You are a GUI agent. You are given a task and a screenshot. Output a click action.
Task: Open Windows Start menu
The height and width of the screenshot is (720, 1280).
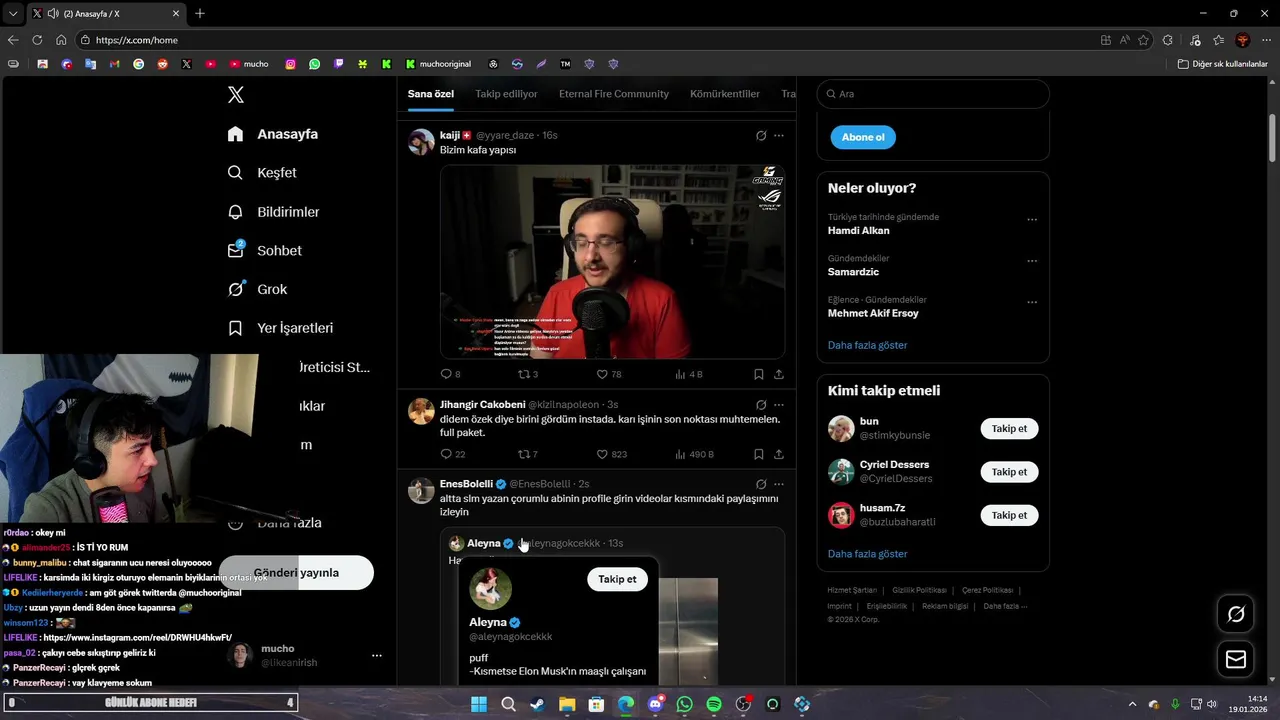coord(479,704)
